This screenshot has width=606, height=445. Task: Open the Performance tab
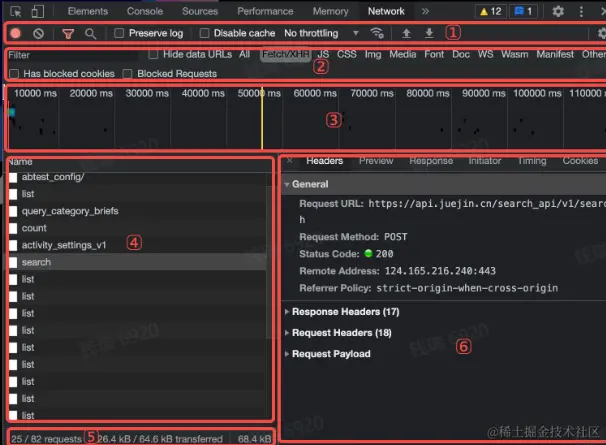pos(265,11)
